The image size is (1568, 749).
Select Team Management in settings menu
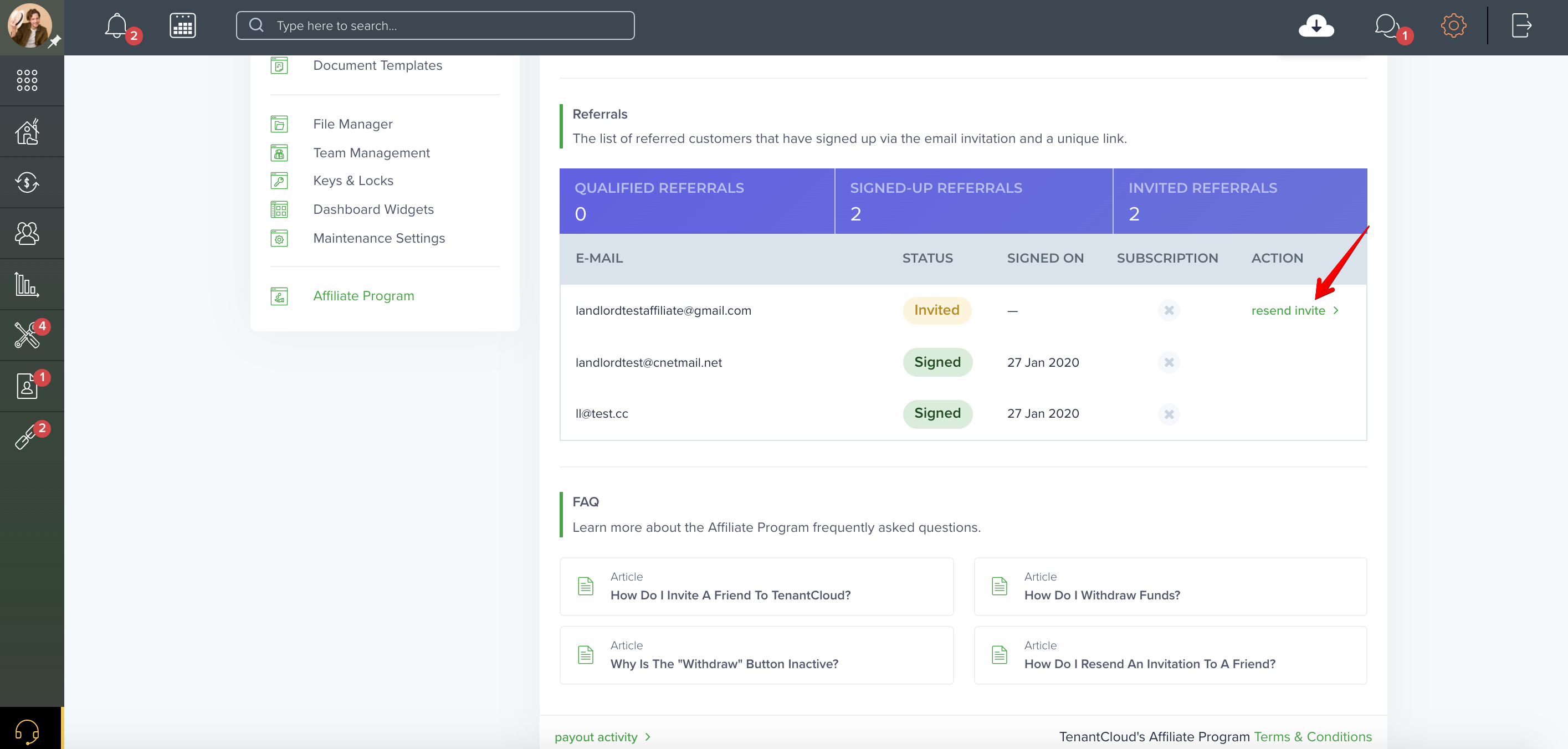(371, 153)
